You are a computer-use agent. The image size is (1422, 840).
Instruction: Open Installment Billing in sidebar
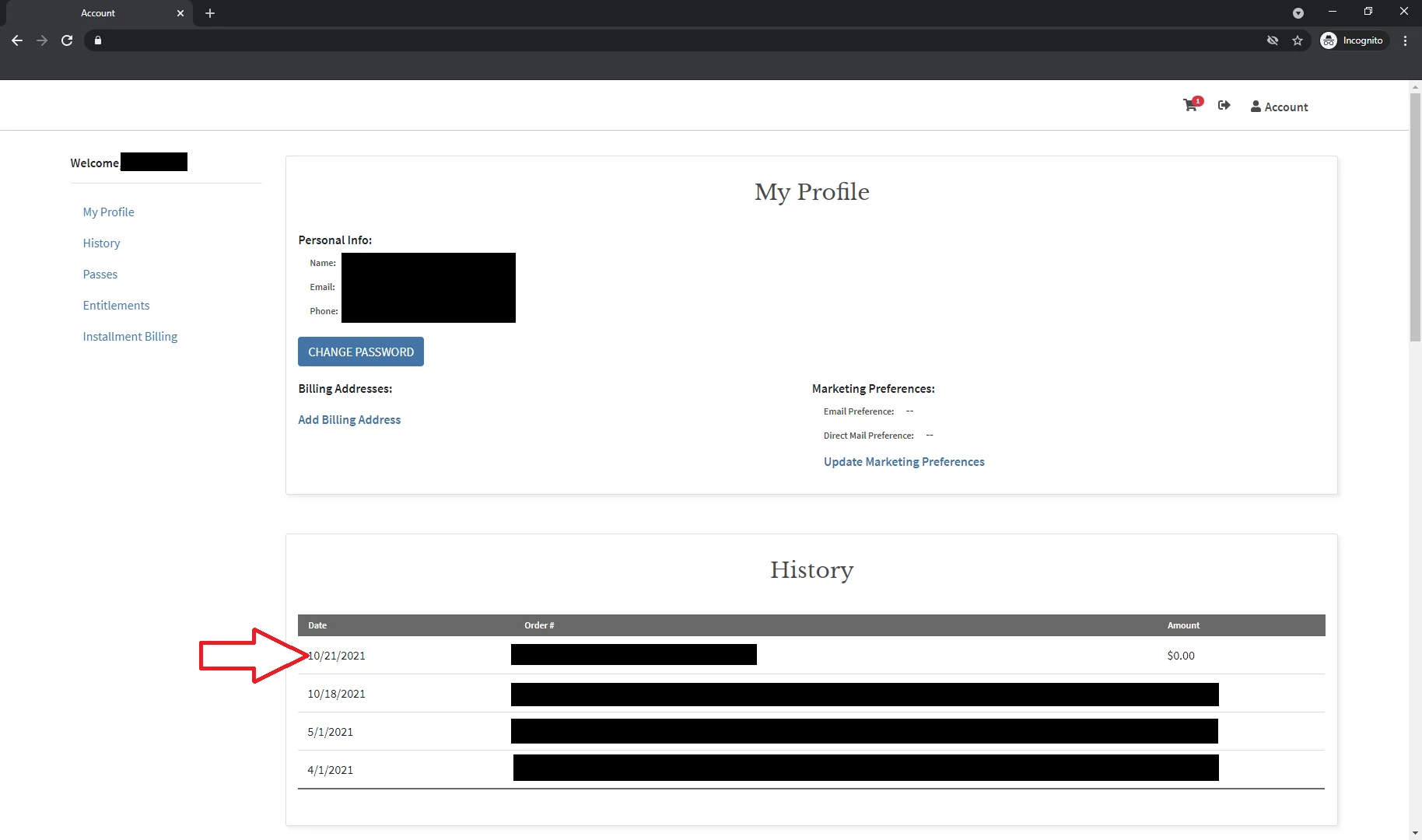click(131, 336)
